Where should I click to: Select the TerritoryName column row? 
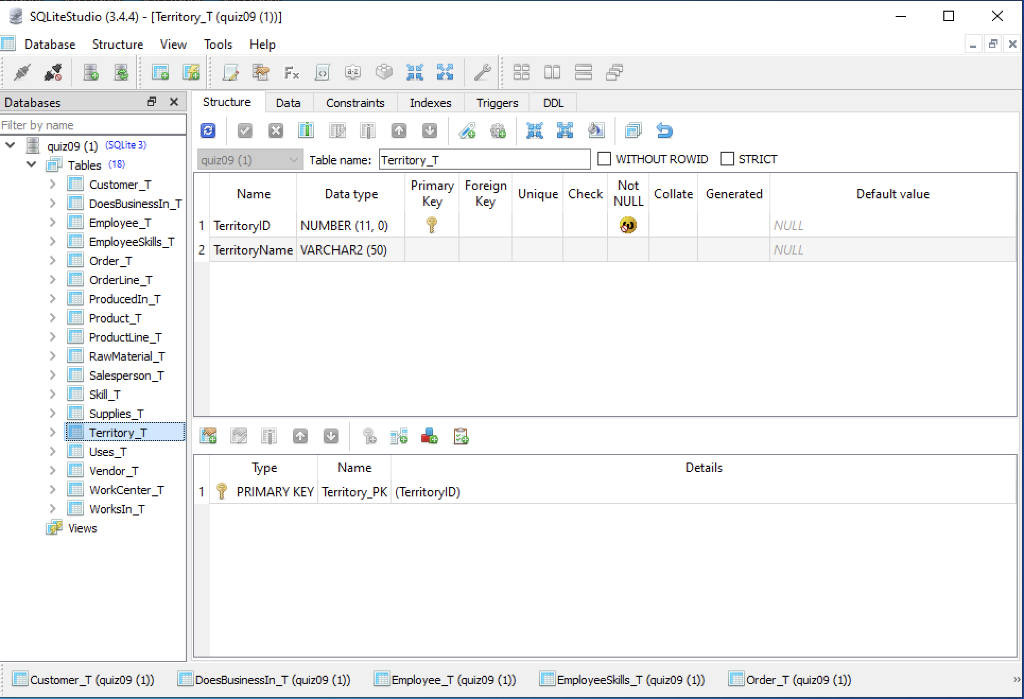tap(605, 250)
